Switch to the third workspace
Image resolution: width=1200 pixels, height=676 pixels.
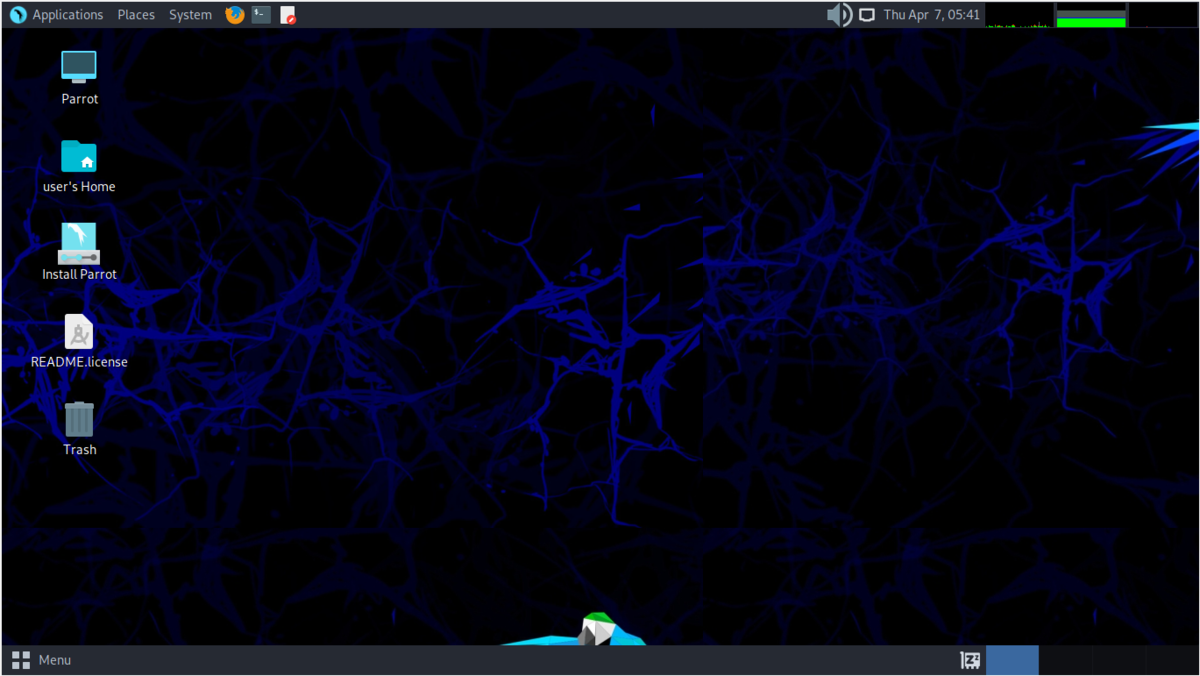point(1119,660)
